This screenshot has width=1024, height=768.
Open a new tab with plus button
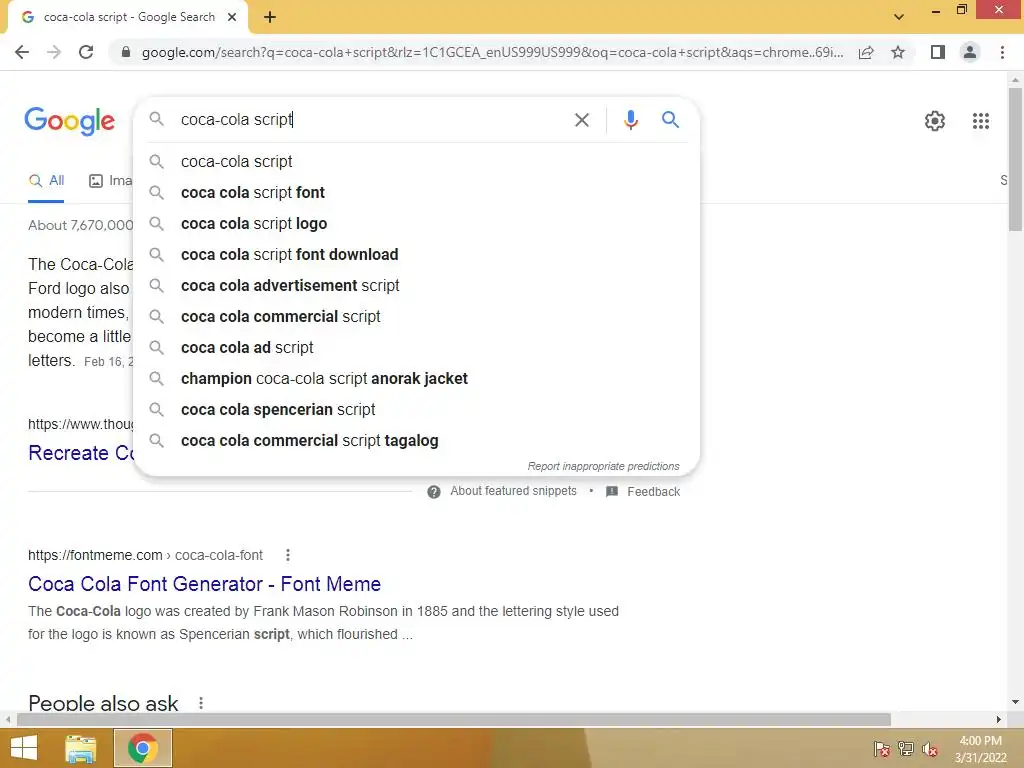pos(270,18)
